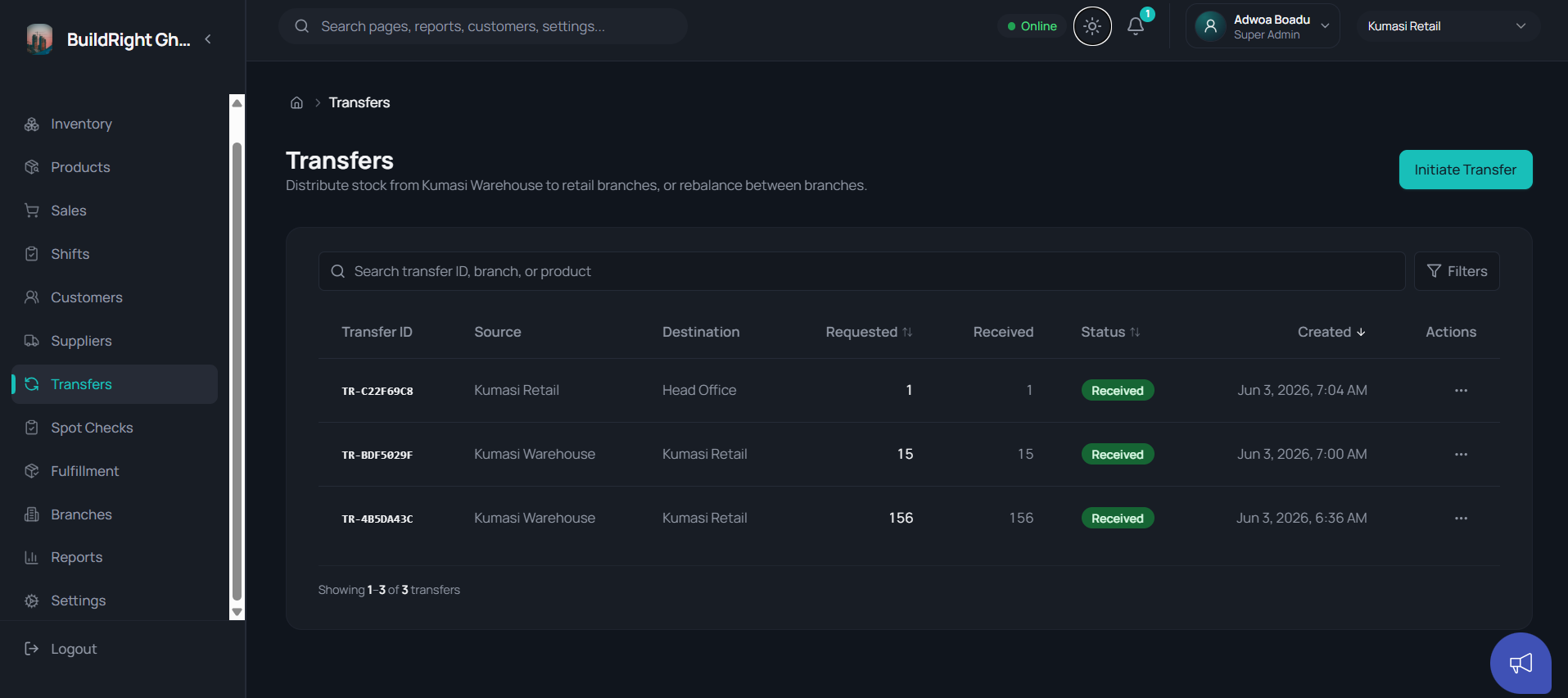
Task: Open Shifts in the sidebar
Action: 115,254
